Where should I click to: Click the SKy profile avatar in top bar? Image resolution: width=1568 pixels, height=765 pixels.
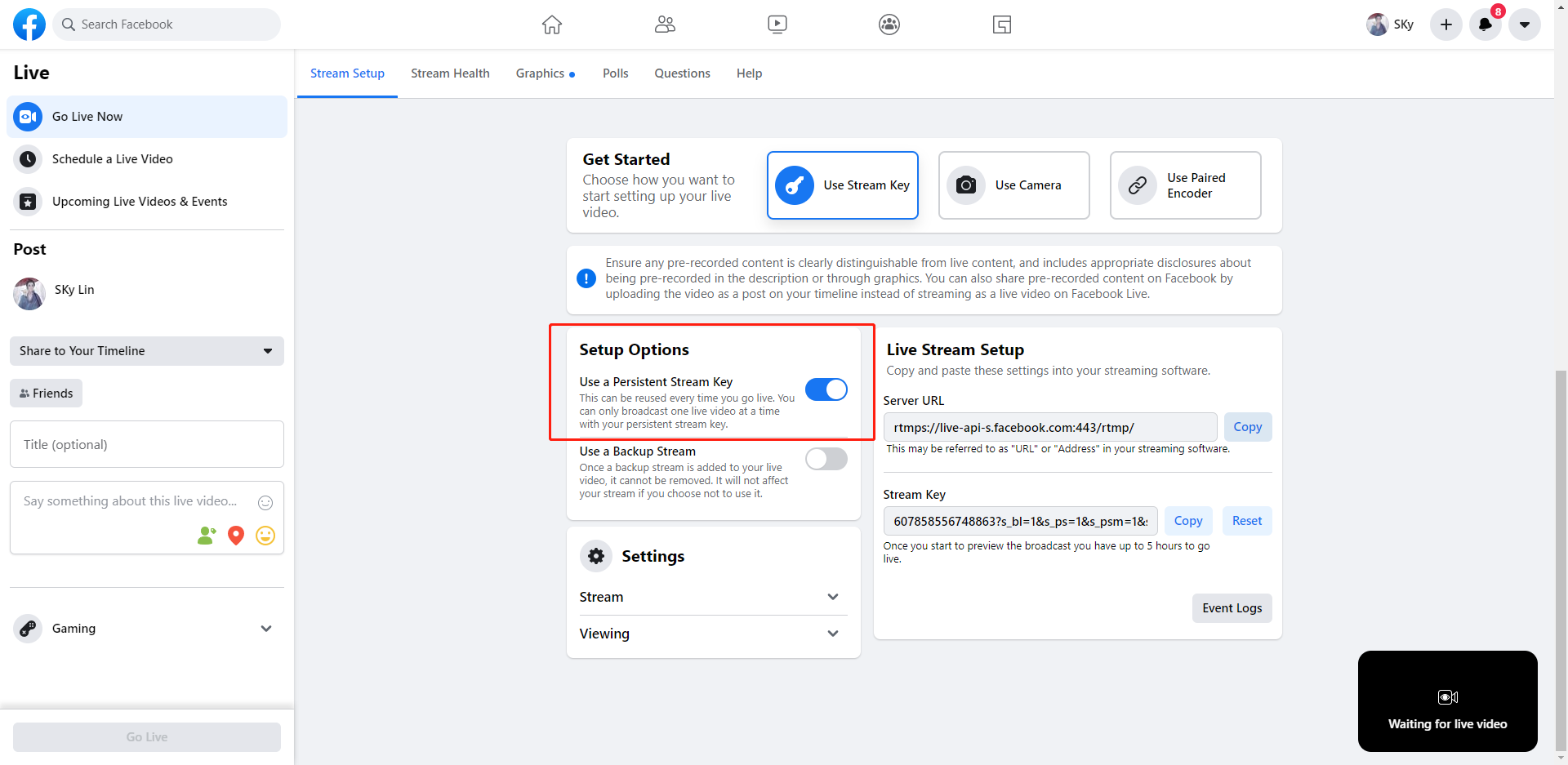[x=1377, y=24]
